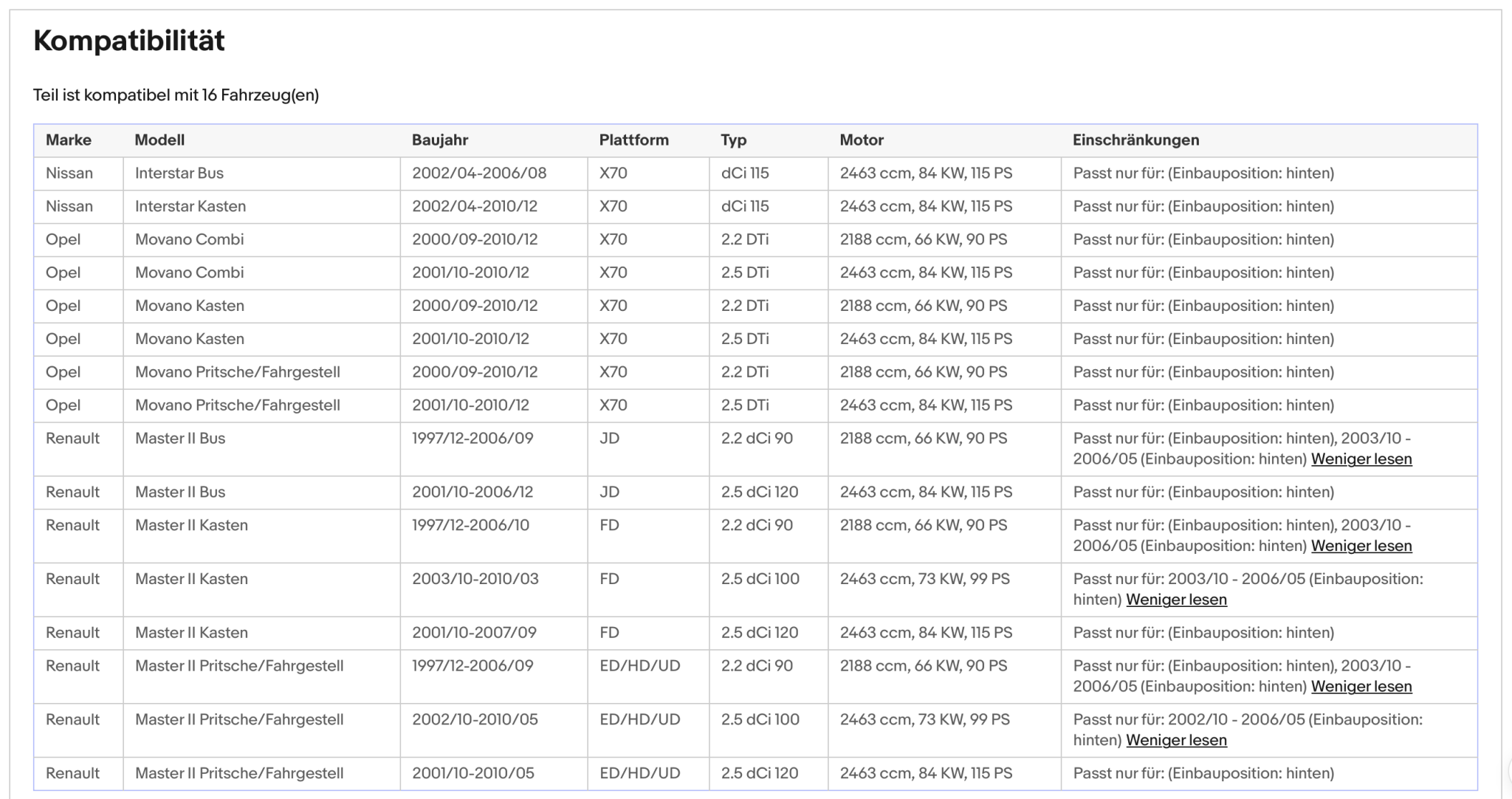Viewport: 1512px width, 799px height.
Task: Click 'Master II Kasten' in the 2.5 dCi 120 row
Action: coord(191,634)
